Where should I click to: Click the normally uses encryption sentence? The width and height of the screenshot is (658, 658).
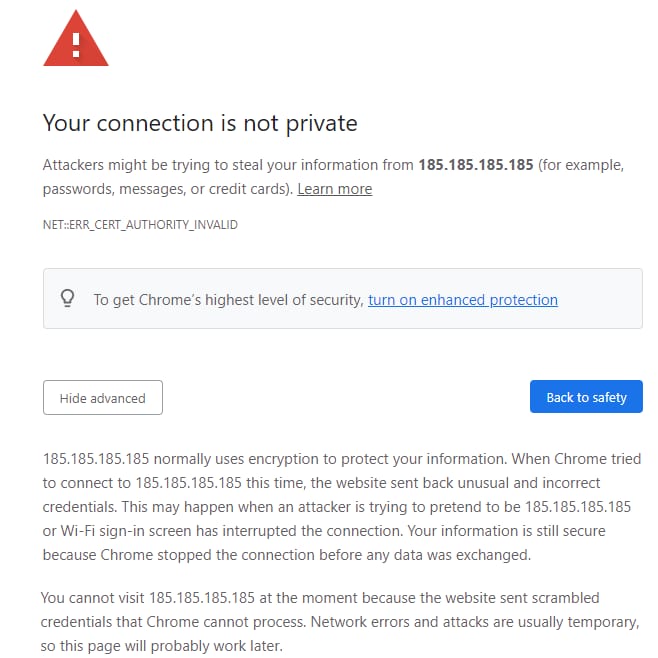[x=300, y=460]
